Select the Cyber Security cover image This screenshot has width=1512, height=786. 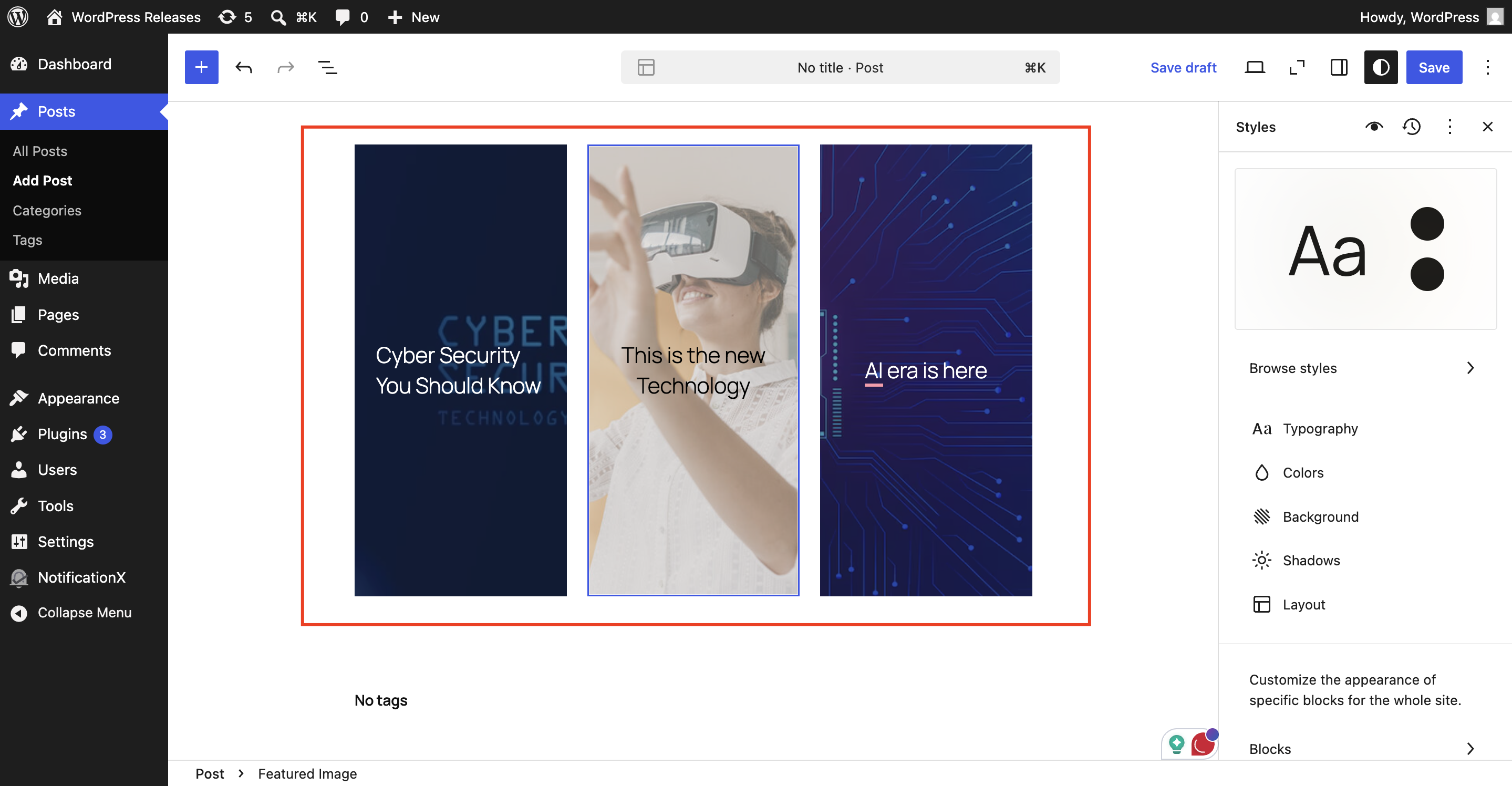pyautogui.click(x=460, y=370)
